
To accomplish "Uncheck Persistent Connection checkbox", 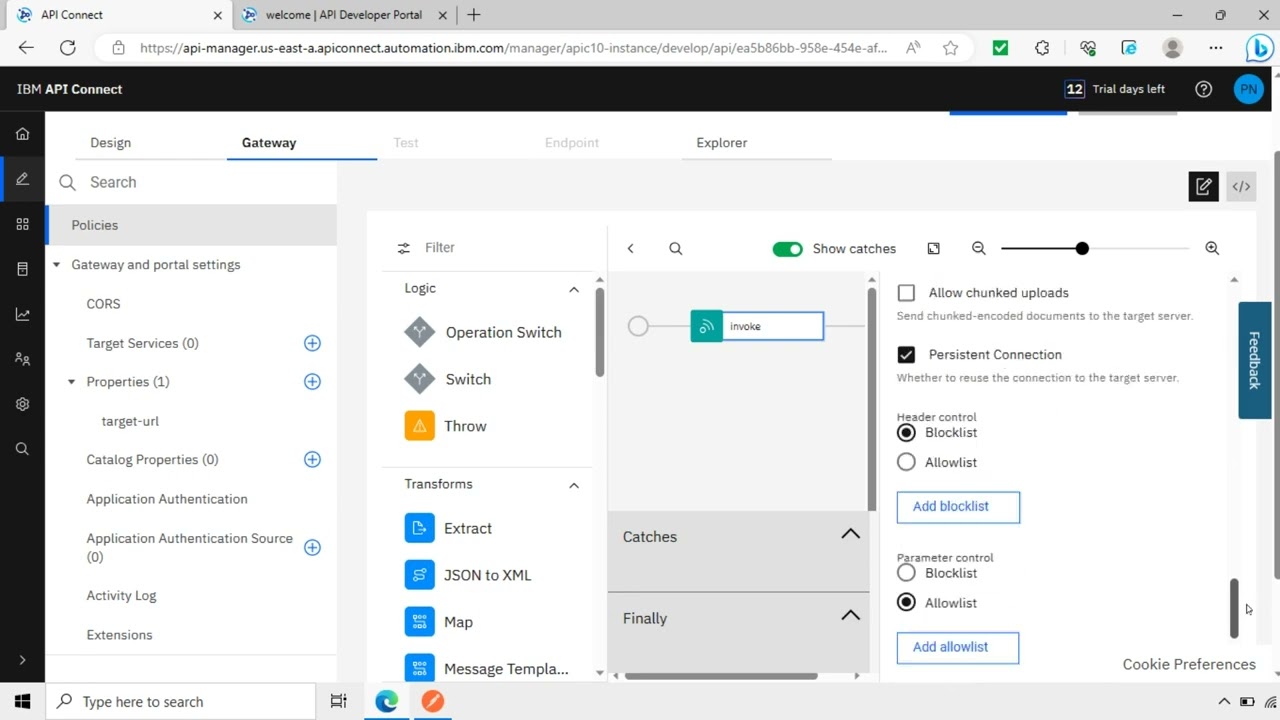I will point(906,354).
